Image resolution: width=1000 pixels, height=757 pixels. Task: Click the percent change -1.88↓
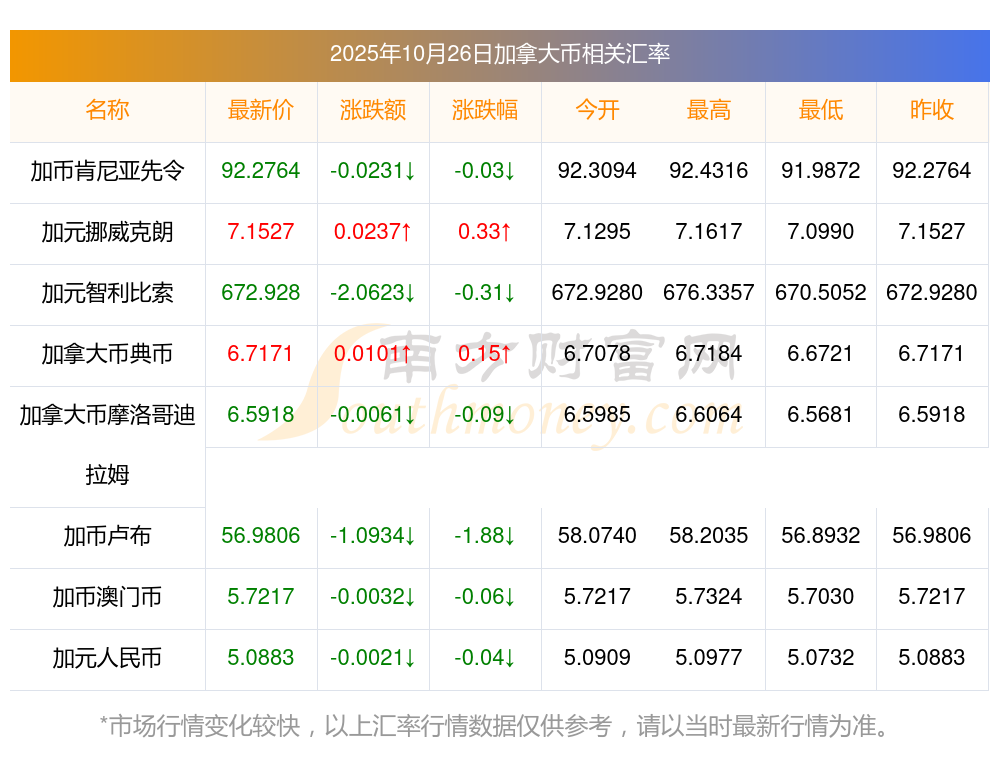[485, 535]
